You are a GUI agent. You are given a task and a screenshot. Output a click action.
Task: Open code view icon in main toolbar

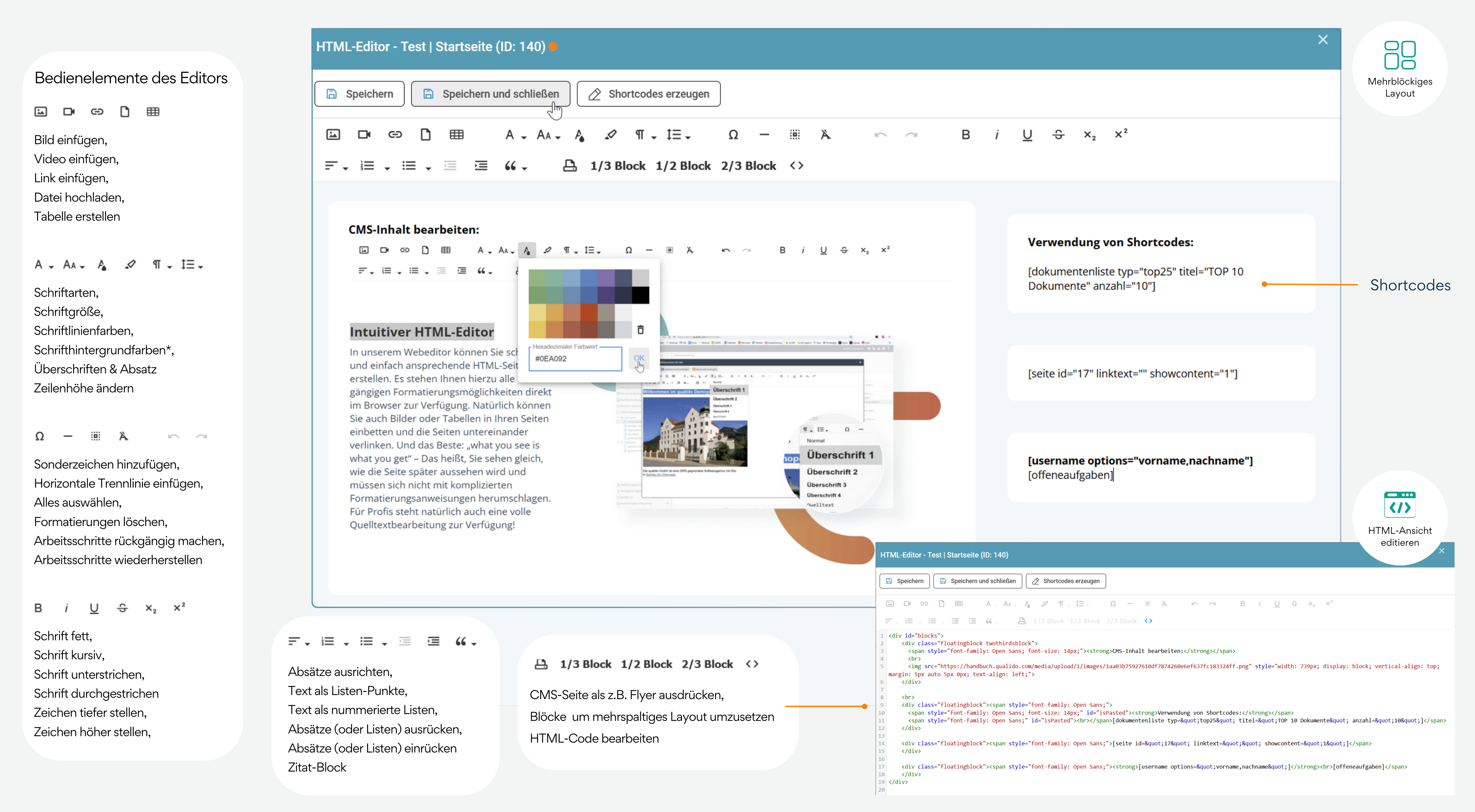pyautogui.click(x=796, y=165)
